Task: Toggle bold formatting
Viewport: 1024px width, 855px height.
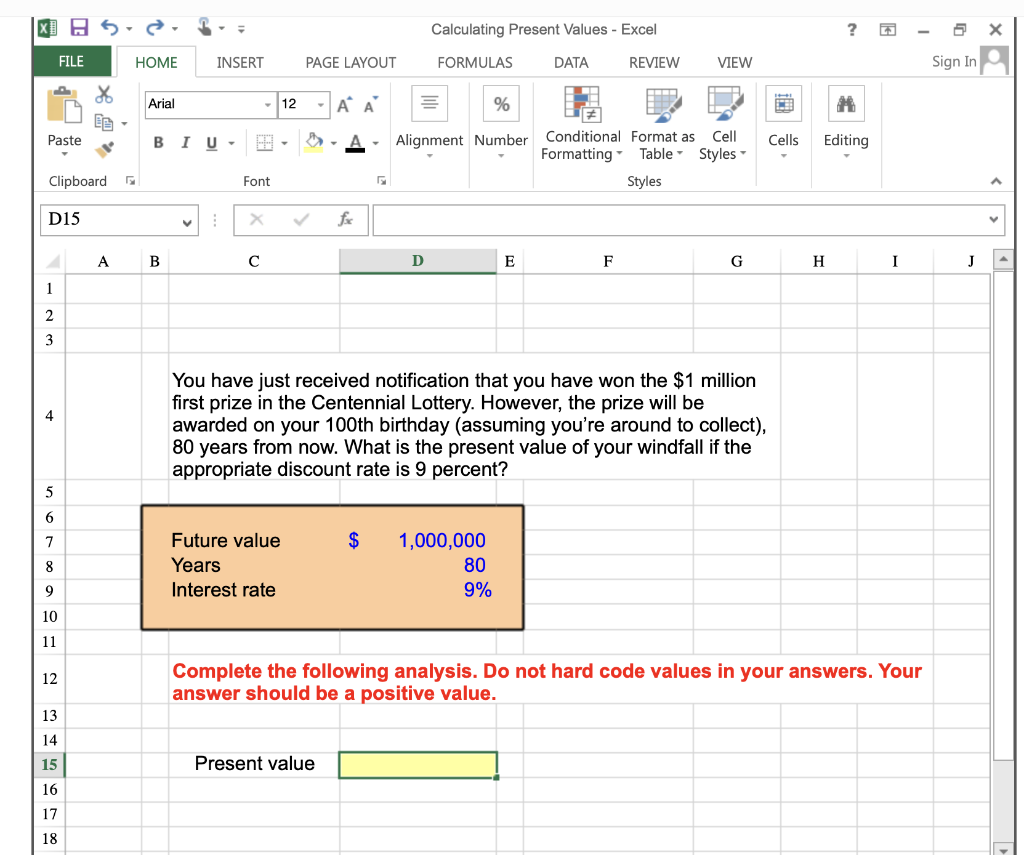Action: point(157,143)
